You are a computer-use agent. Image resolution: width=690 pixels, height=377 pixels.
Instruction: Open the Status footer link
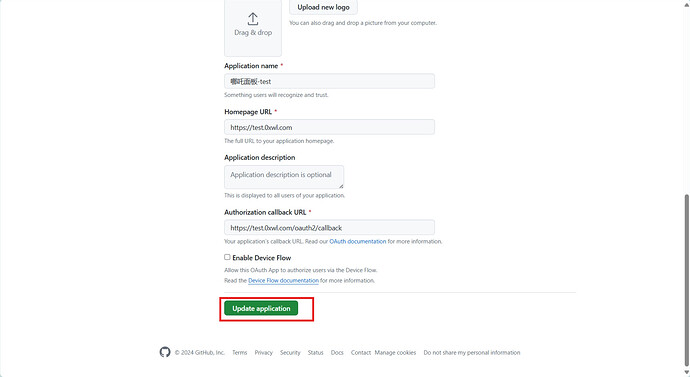tap(316, 352)
